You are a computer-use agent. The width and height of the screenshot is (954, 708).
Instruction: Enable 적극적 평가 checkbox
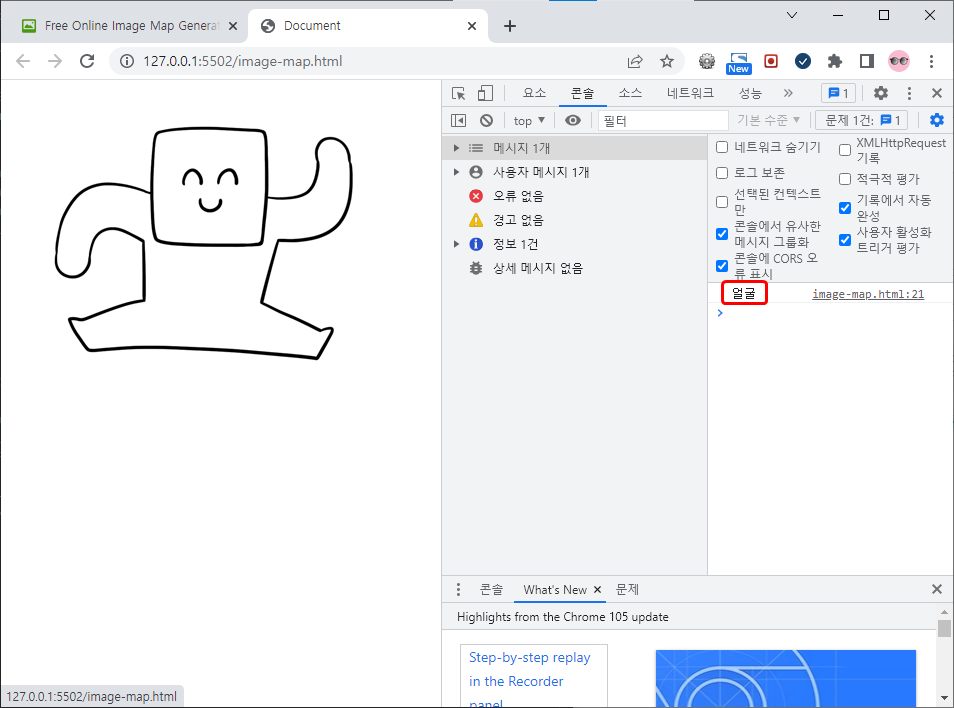[x=845, y=179]
